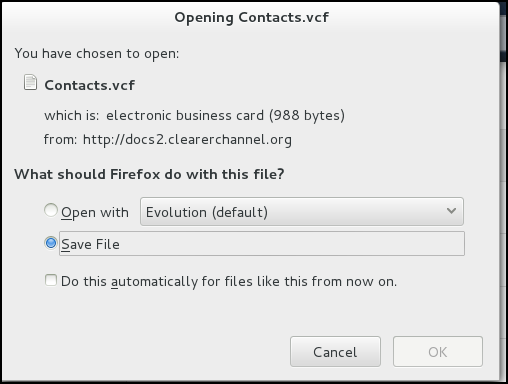The image size is (508, 384).
Task: Click the What should Firefox do heading
Action: click(149, 174)
